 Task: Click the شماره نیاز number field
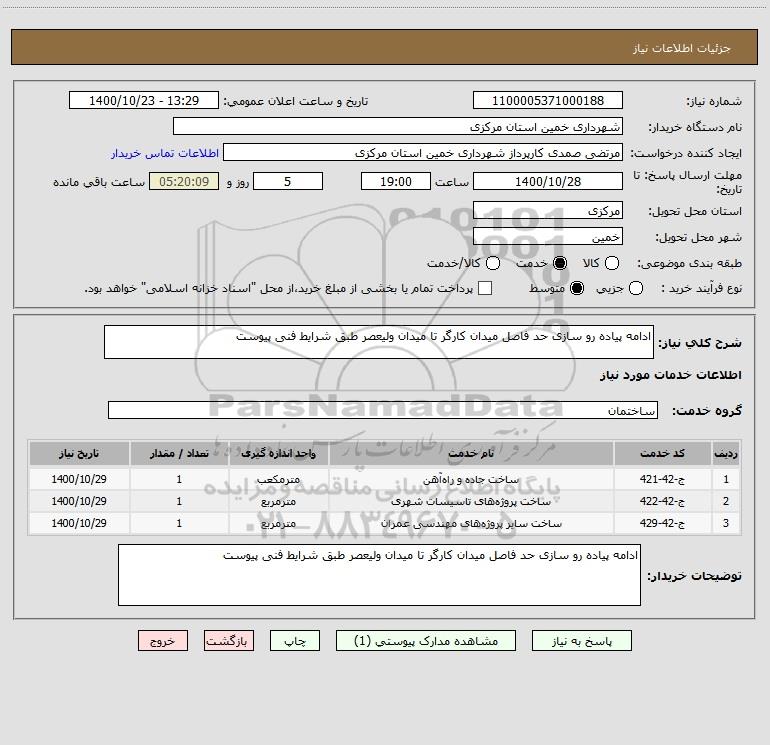(548, 101)
